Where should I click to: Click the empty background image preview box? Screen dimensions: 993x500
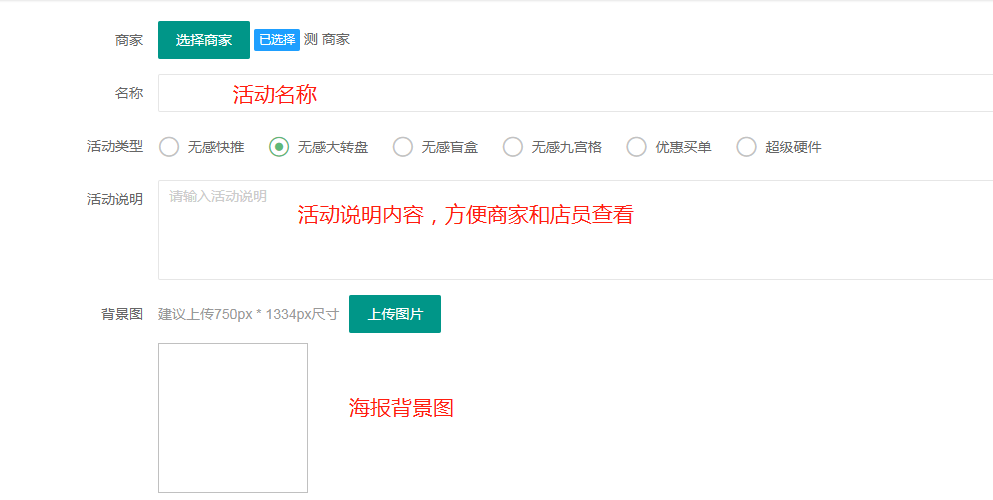click(x=233, y=418)
